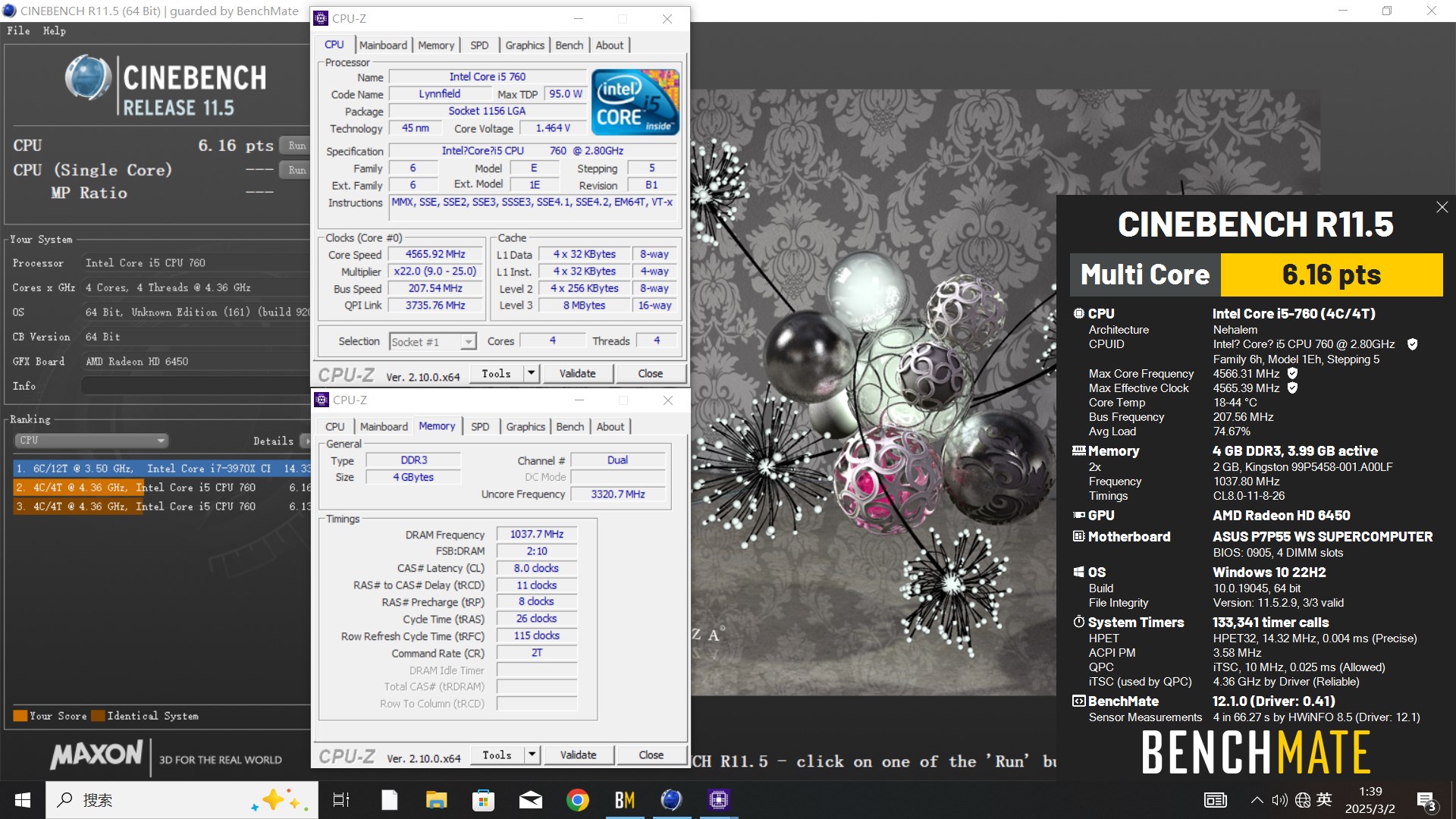Switch to Bench tab in upper CPU-Z
Image resolution: width=1456 pixels, height=819 pixels.
(x=569, y=45)
